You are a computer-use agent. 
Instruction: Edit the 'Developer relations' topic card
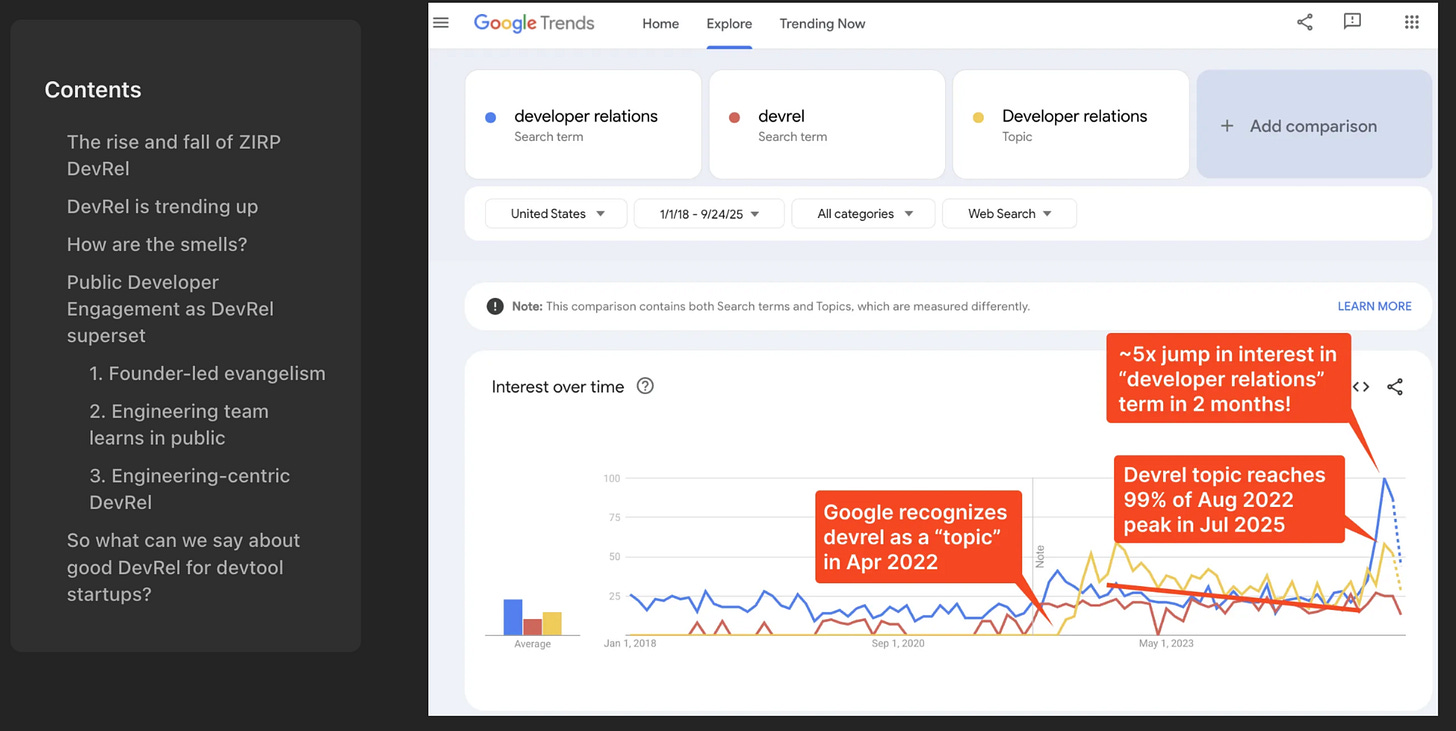(x=1071, y=124)
